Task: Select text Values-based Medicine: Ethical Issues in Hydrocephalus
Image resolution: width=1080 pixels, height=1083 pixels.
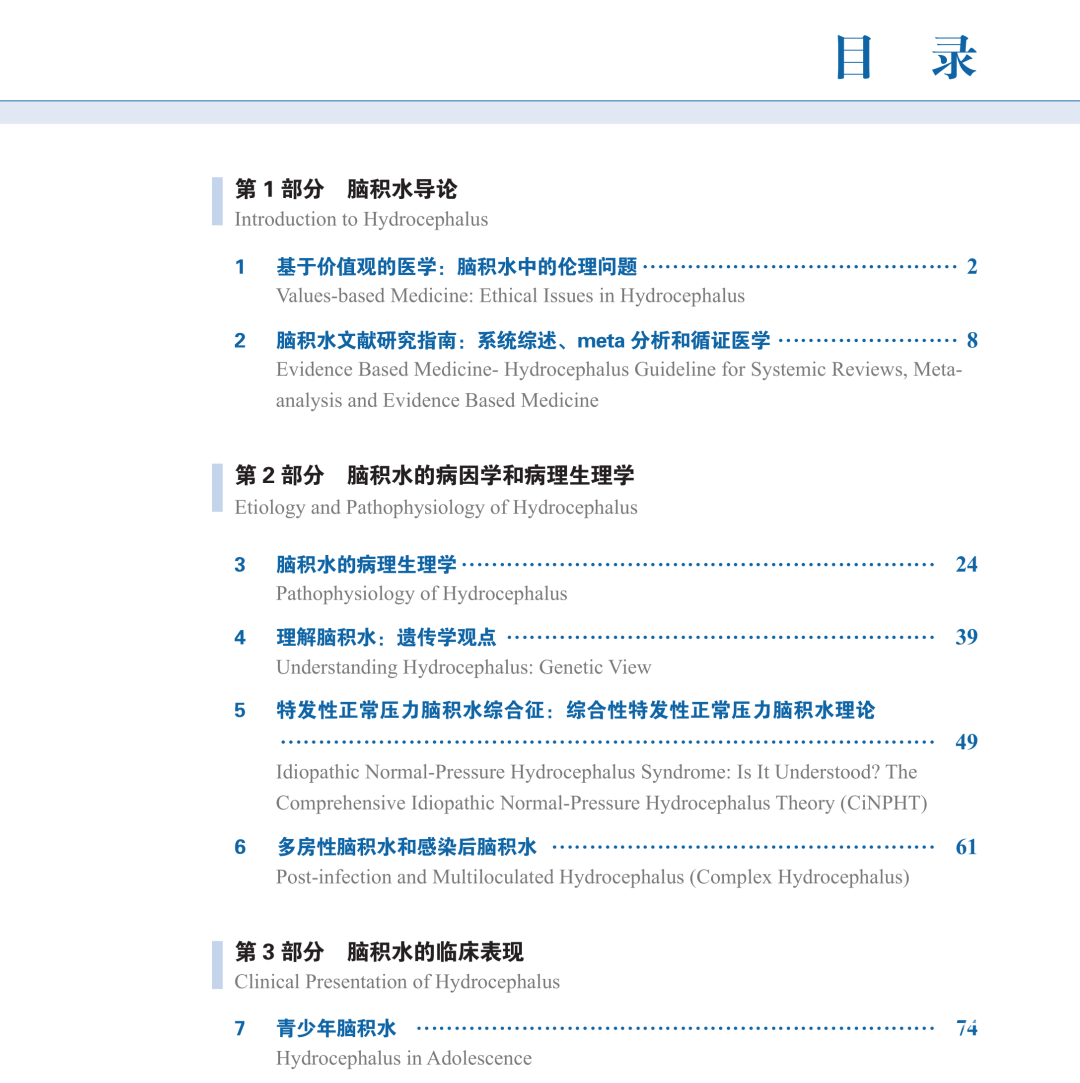Action: [x=510, y=296]
